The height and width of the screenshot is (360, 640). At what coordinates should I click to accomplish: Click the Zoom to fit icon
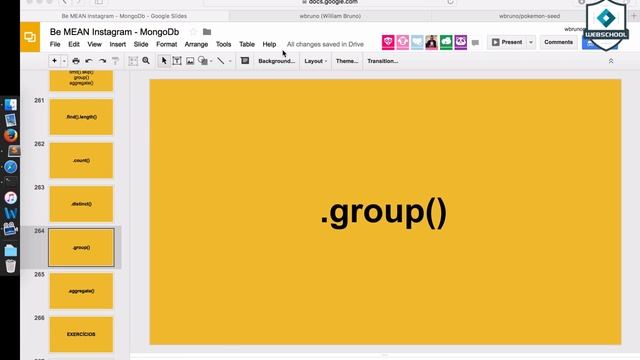pyautogui.click(x=133, y=61)
